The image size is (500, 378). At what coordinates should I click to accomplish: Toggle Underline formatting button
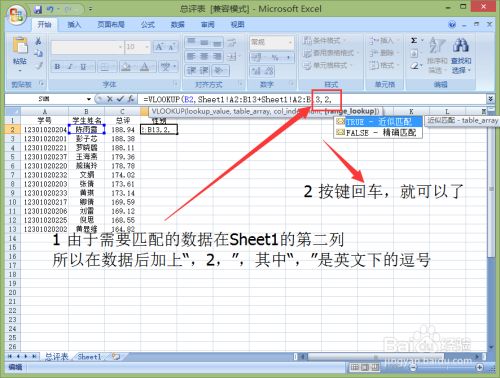coord(83,67)
